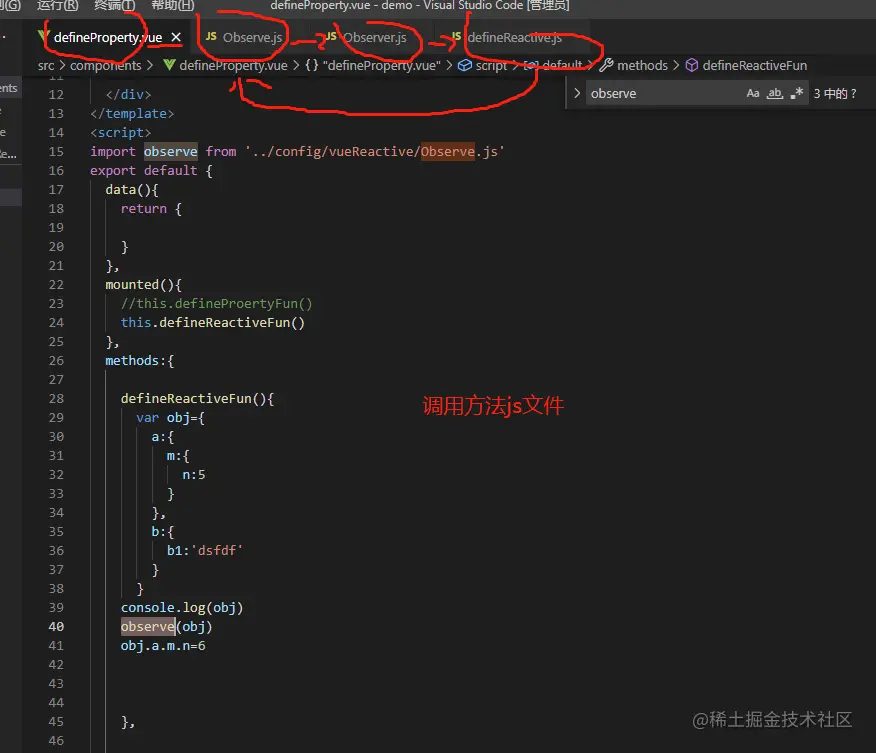Click the data(){ line
The width and height of the screenshot is (876, 753).
(132, 189)
